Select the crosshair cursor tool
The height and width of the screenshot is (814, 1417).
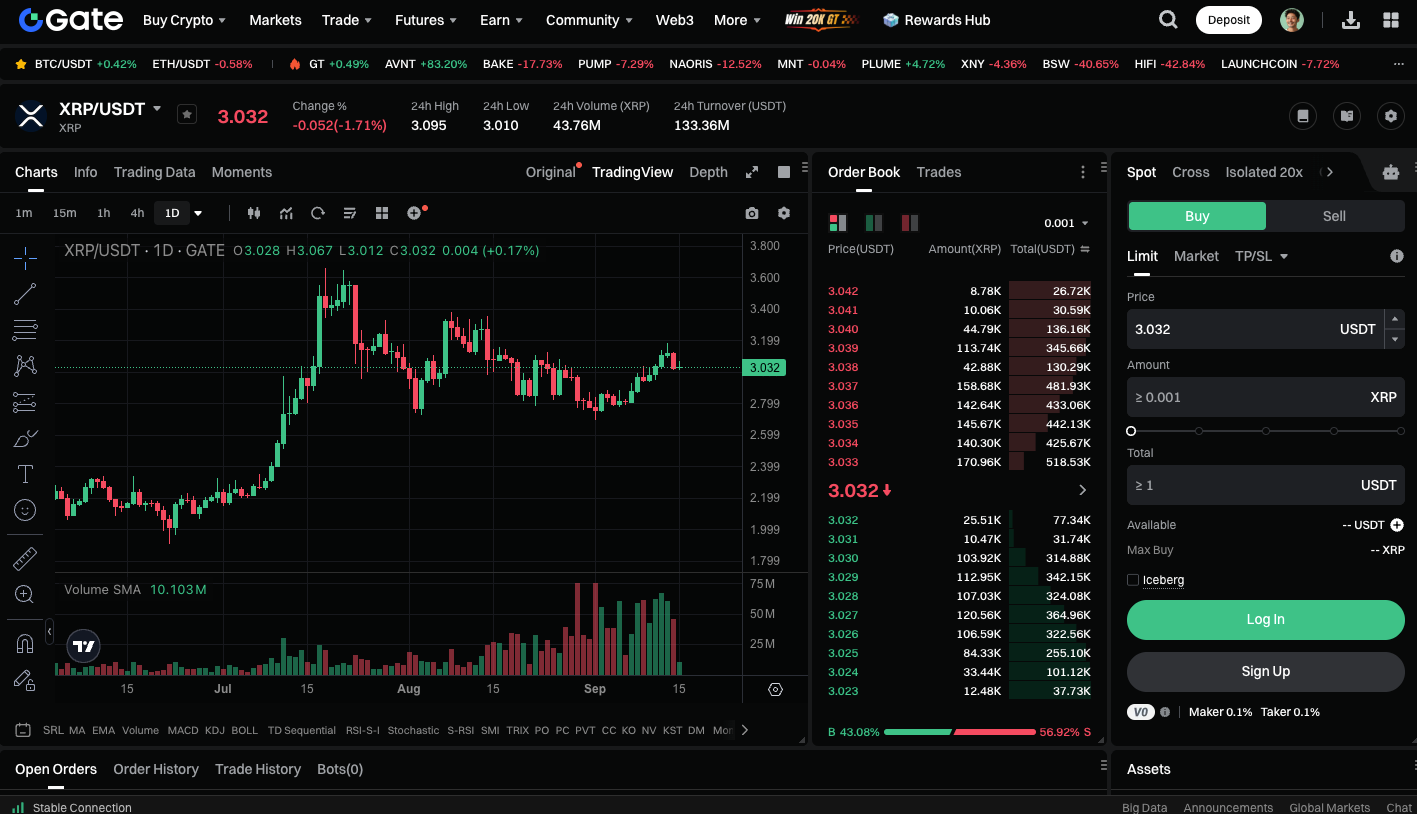tap(25, 258)
